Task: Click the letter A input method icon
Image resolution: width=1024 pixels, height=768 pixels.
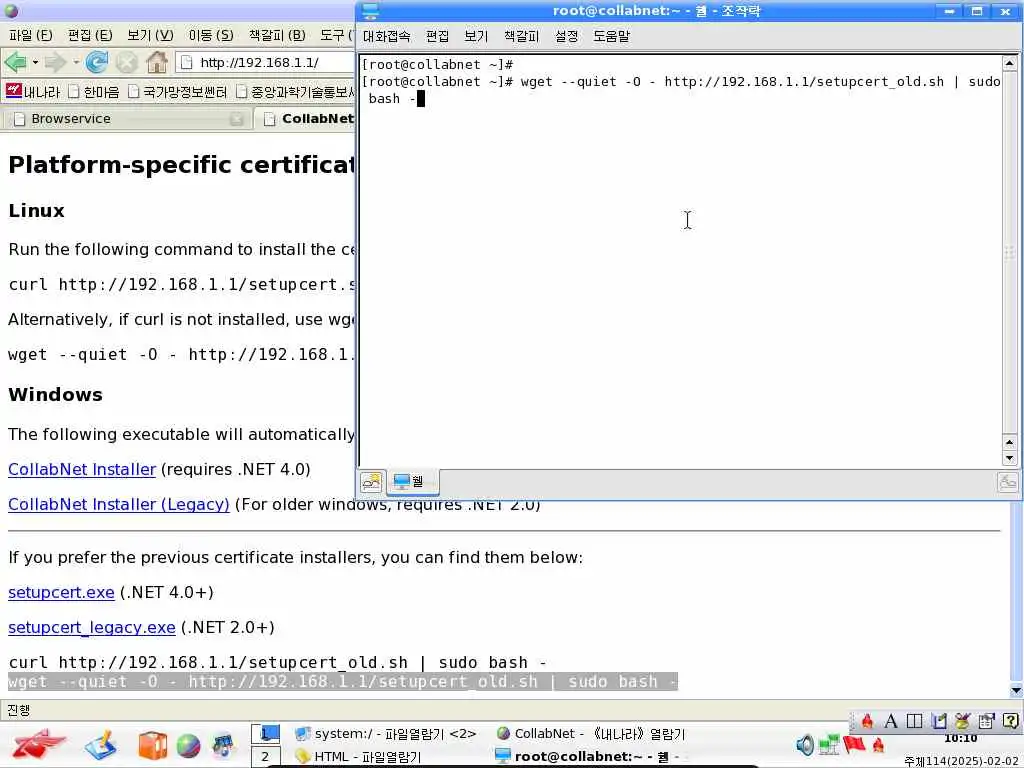Action: coord(890,721)
